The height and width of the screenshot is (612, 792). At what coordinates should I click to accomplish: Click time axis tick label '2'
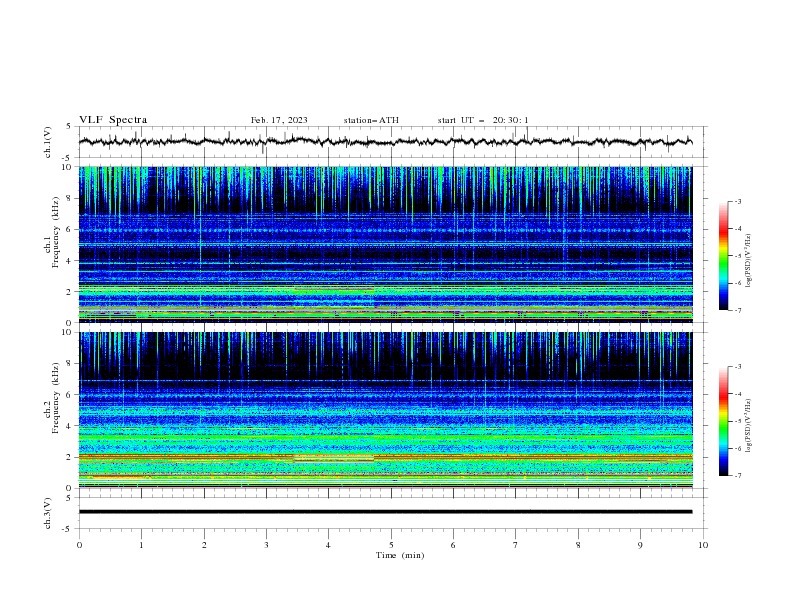point(204,545)
